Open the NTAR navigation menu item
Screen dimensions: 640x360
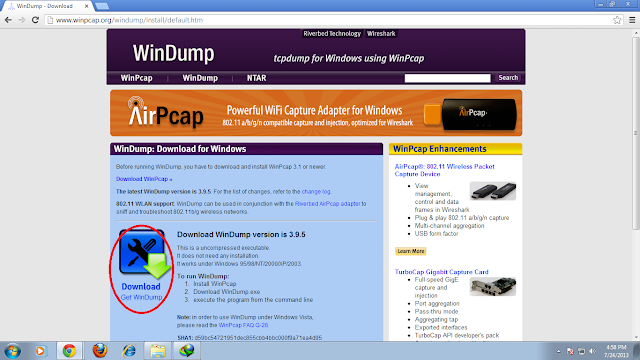point(256,78)
